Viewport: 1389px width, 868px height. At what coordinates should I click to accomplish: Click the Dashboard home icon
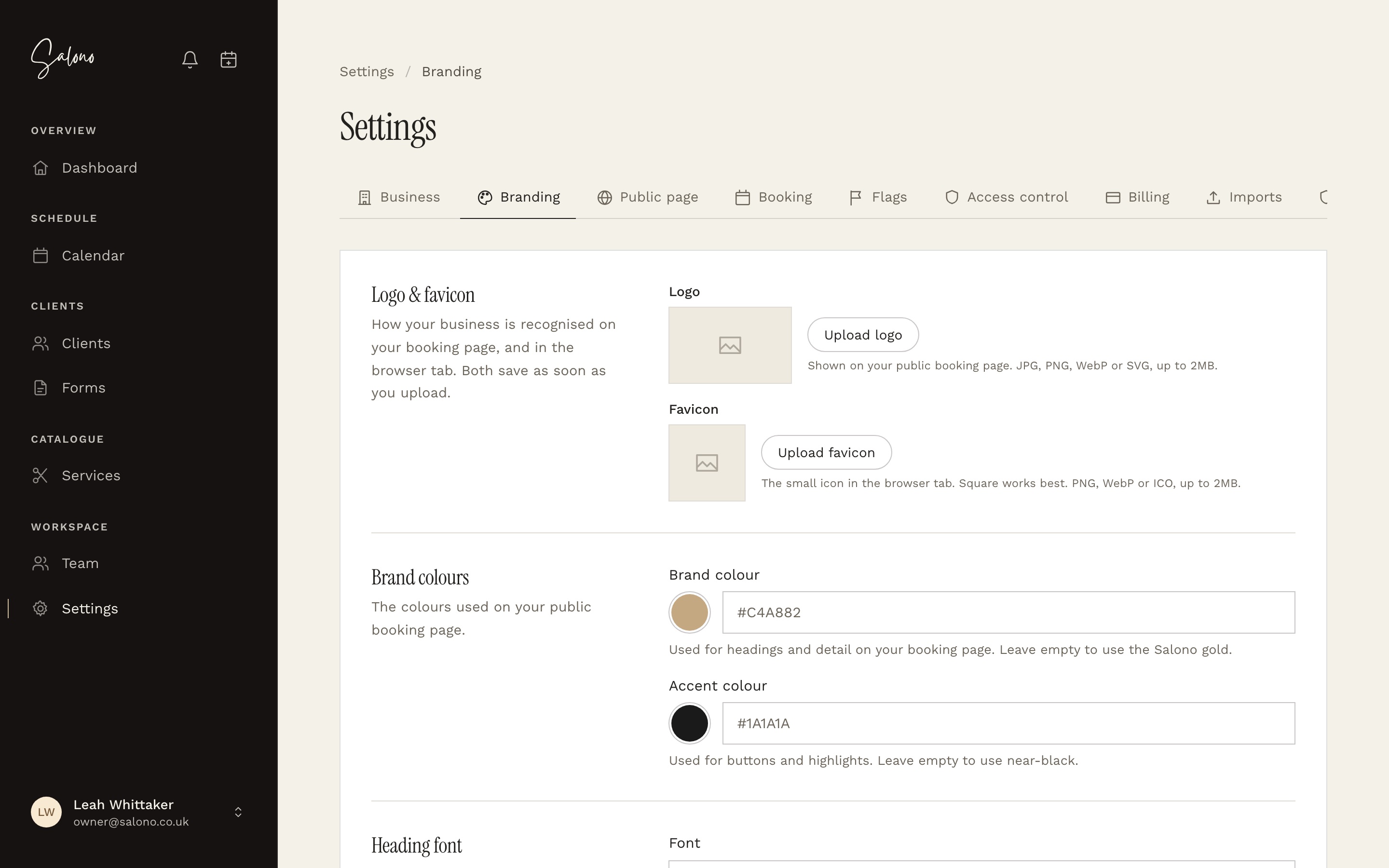click(x=40, y=168)
